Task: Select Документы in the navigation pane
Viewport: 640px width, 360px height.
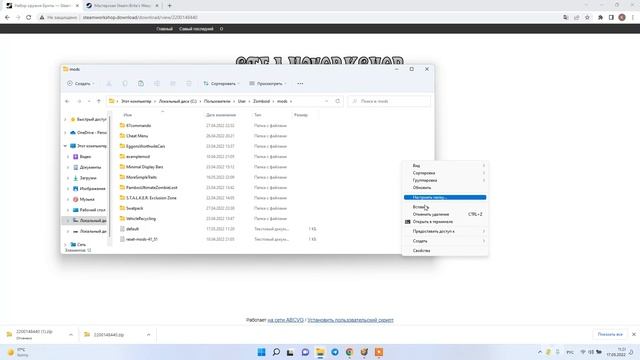Action: 90,167
